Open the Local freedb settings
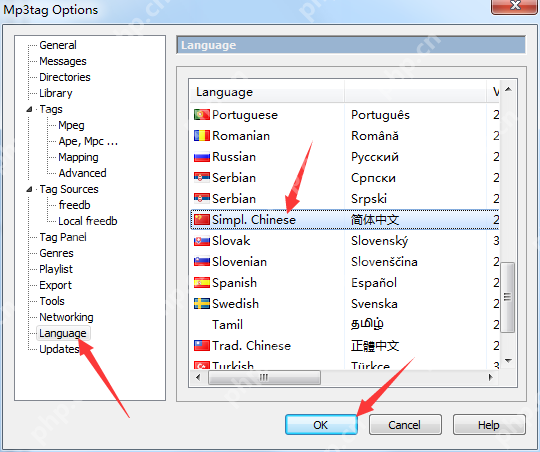 [88, 221]
